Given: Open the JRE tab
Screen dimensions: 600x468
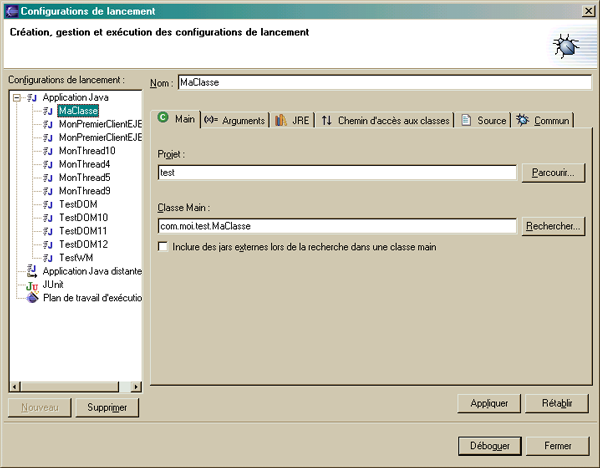Looking at the screenshot, I should tap(292, 120).
